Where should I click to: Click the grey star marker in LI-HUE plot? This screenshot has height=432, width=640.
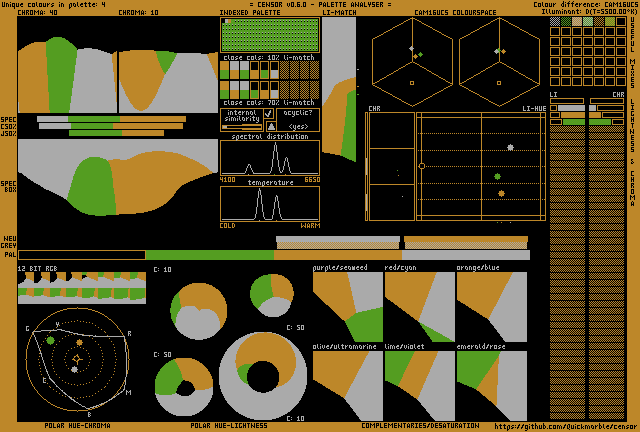510,147
